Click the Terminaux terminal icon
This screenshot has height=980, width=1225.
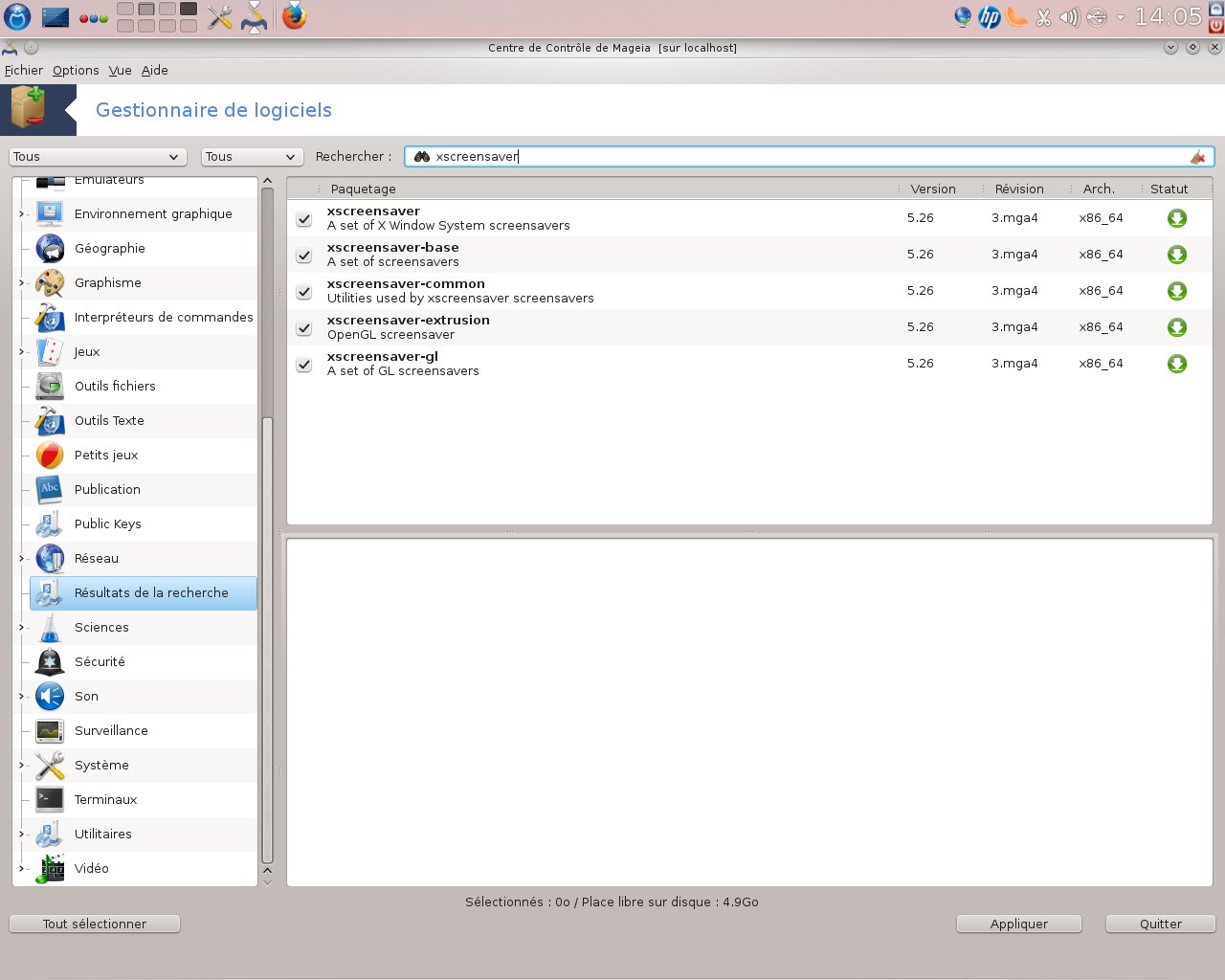pos(50,800)
